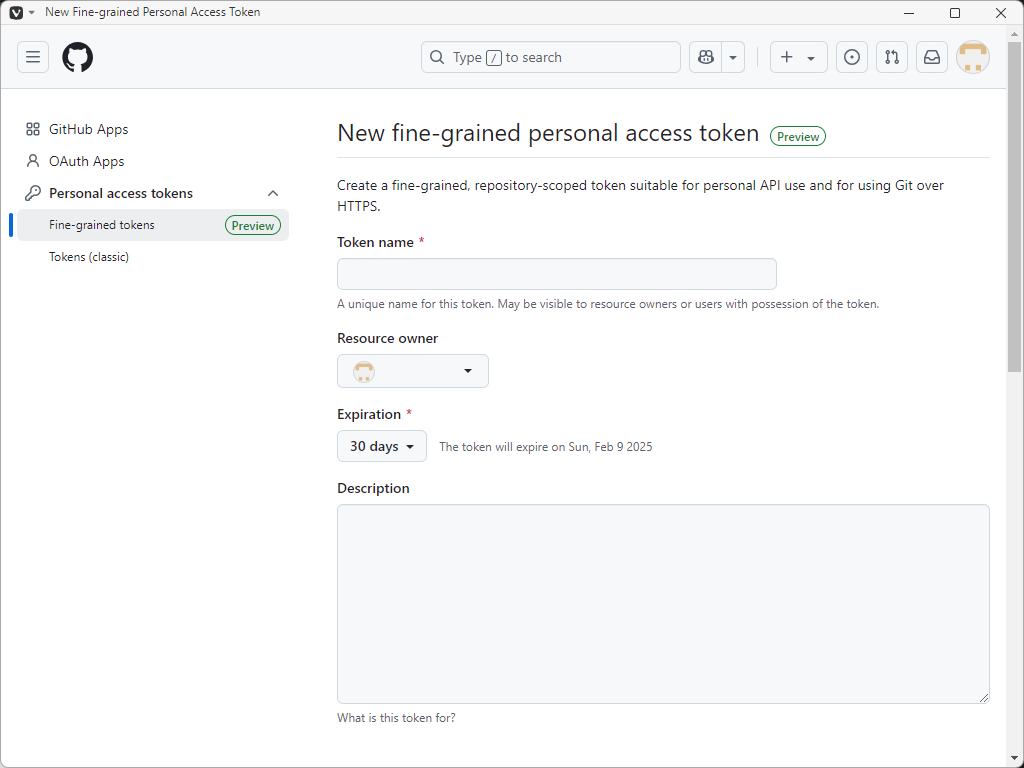
Task: Click the Token name input field
Action: (x=556, y=274)
